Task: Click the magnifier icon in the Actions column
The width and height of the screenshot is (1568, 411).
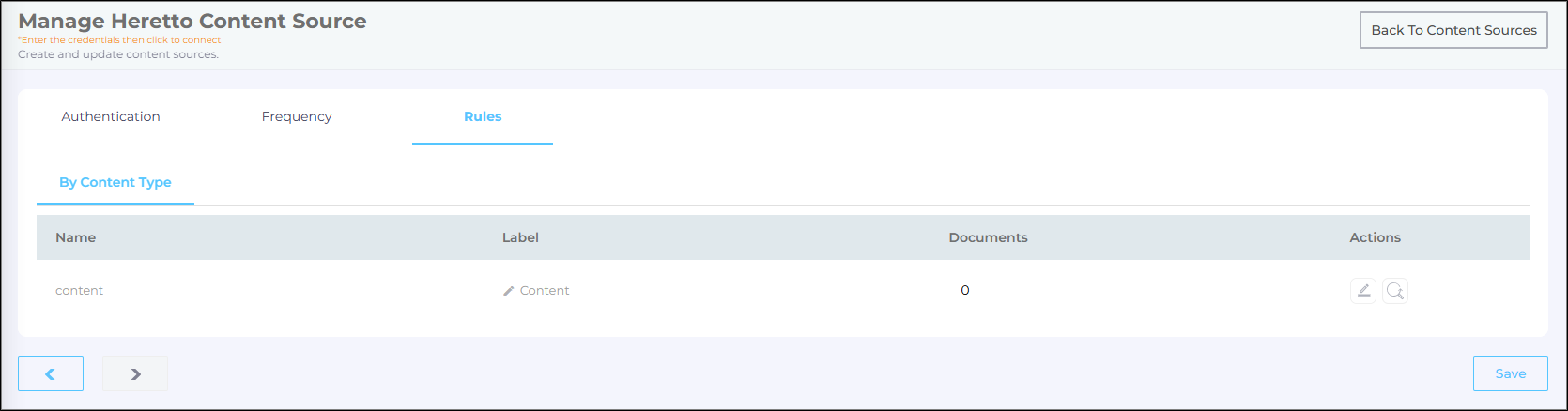Action: point(1395,291)
